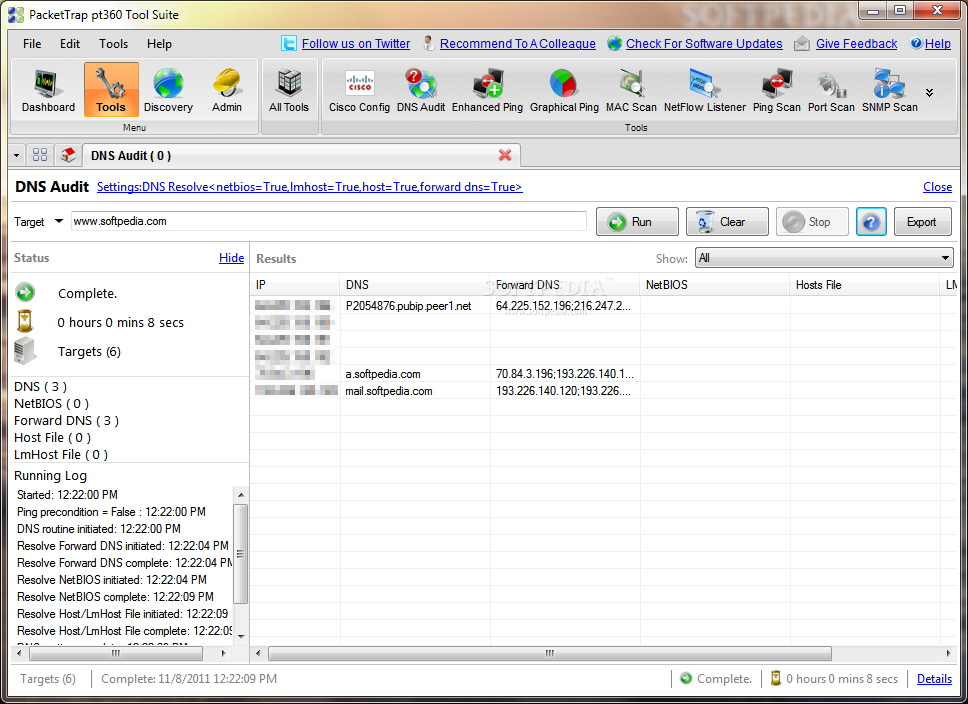
Task: Click the software updates globe icon
Action: pyautogui.click(x=614, y=43)
